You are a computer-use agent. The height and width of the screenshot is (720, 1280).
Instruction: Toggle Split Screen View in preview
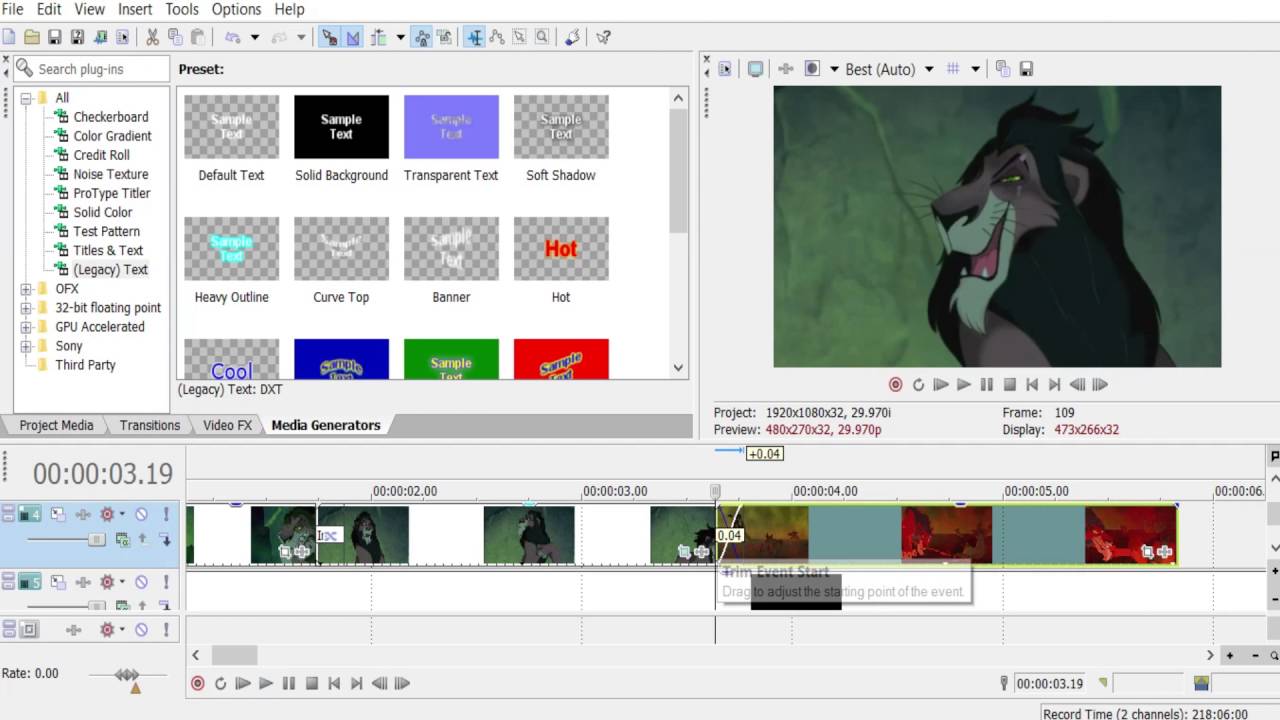[813, 69]
